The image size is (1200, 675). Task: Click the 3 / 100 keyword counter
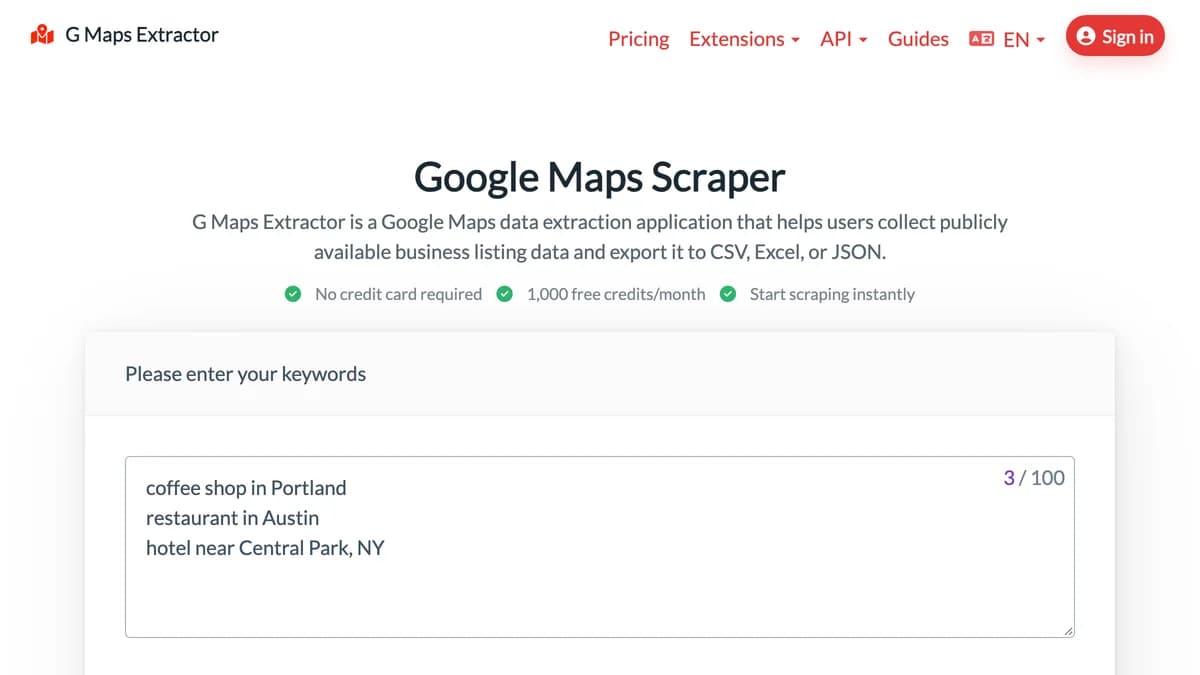point(1034,477)
